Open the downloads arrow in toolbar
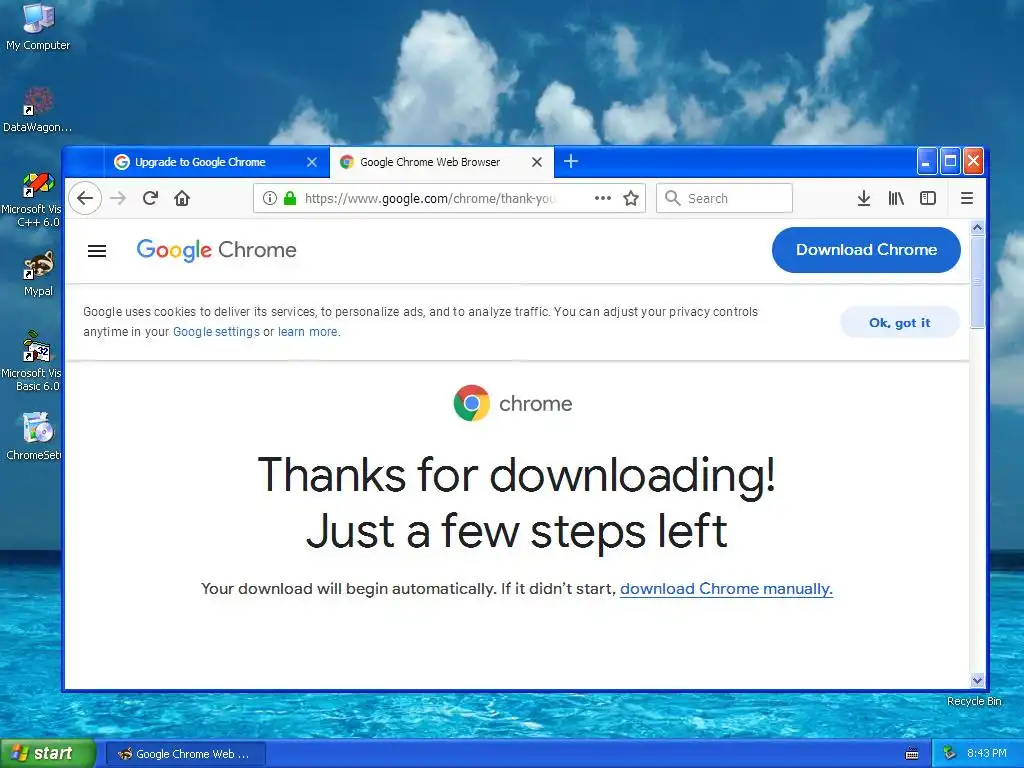The image size is (1024, 768). click(x=863, y=198)
